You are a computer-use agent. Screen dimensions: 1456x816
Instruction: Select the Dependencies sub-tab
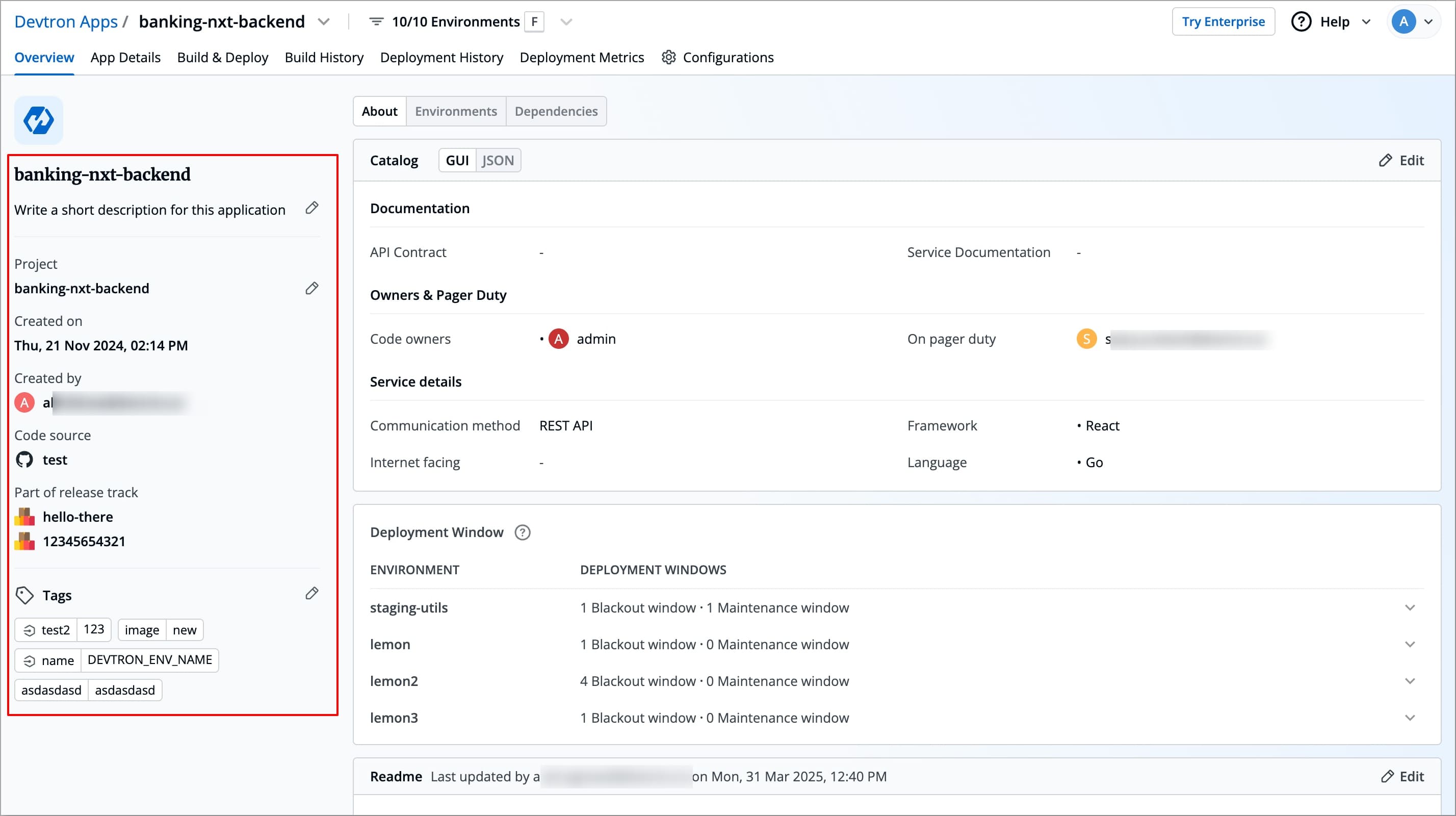pos(556,111)
